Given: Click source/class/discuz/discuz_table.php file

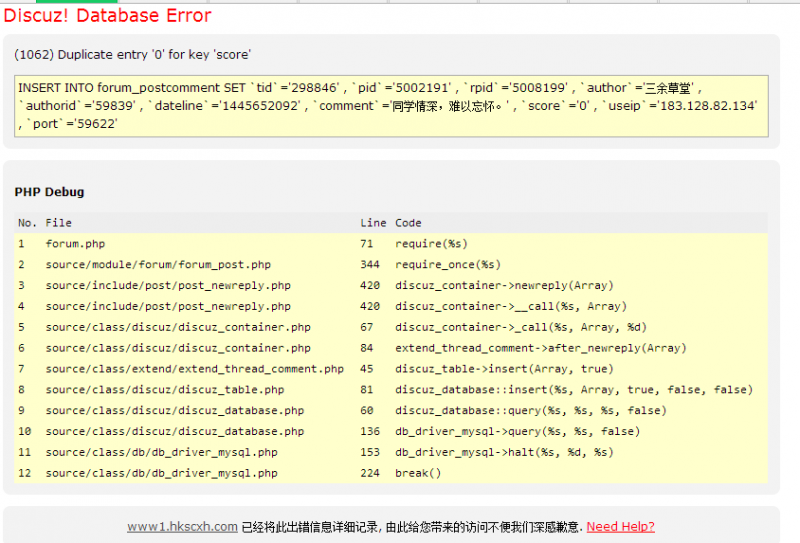Looking at the screenshot, I should coord(165,390).
